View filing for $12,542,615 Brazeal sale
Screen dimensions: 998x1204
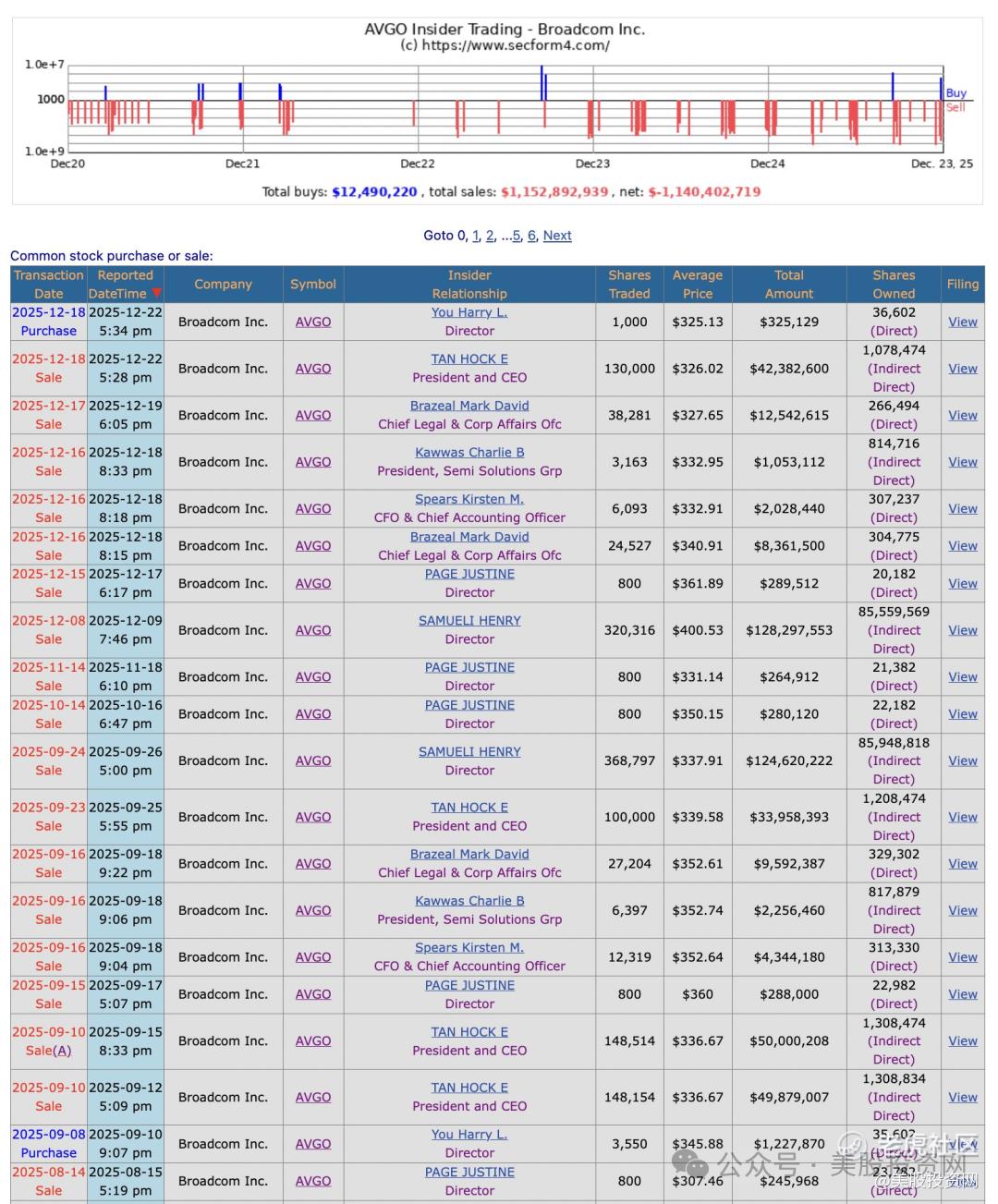pyautogui.click(x=963, y=415)
